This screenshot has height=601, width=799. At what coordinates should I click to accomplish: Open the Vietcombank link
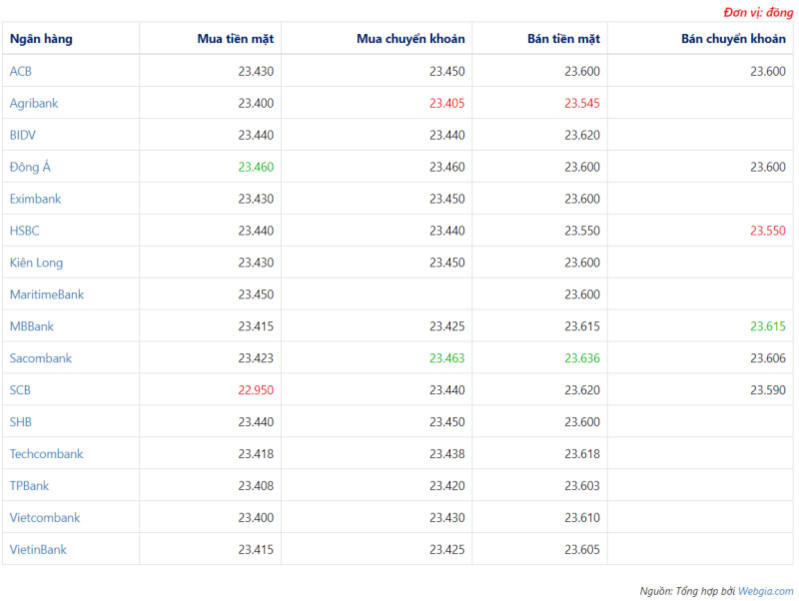pyautogui.click(x=45, y=518)
